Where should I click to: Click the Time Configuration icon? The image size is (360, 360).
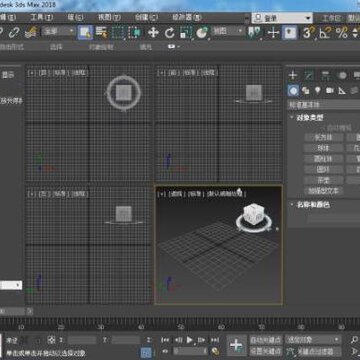215,351
